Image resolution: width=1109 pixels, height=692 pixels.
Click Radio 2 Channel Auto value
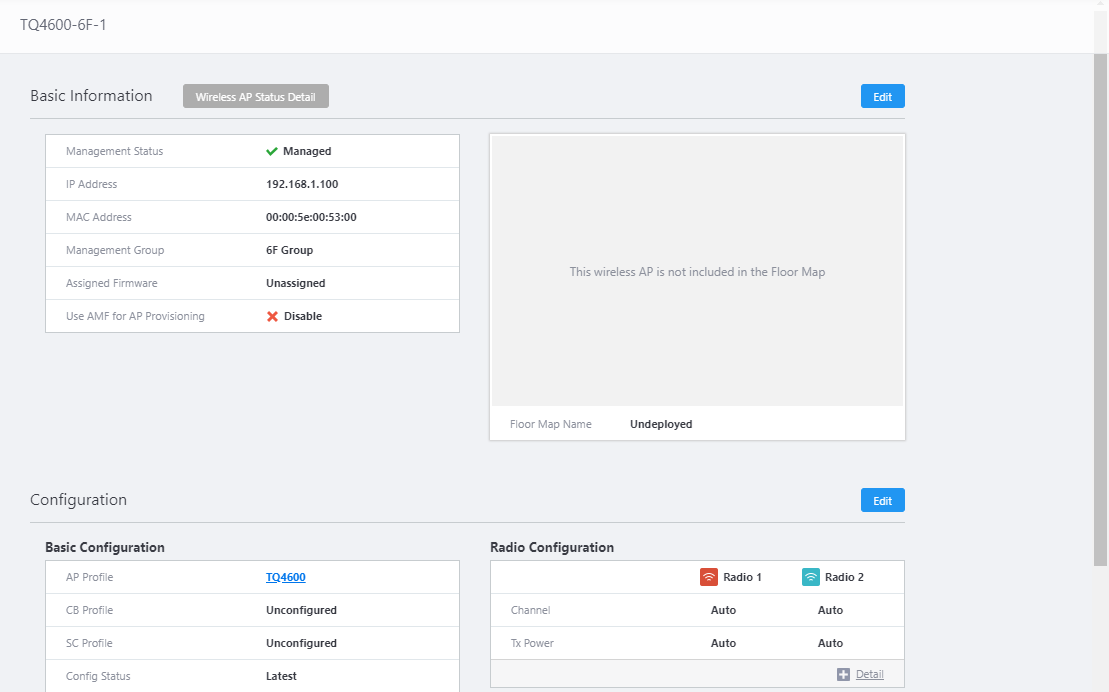pos(830,610)
